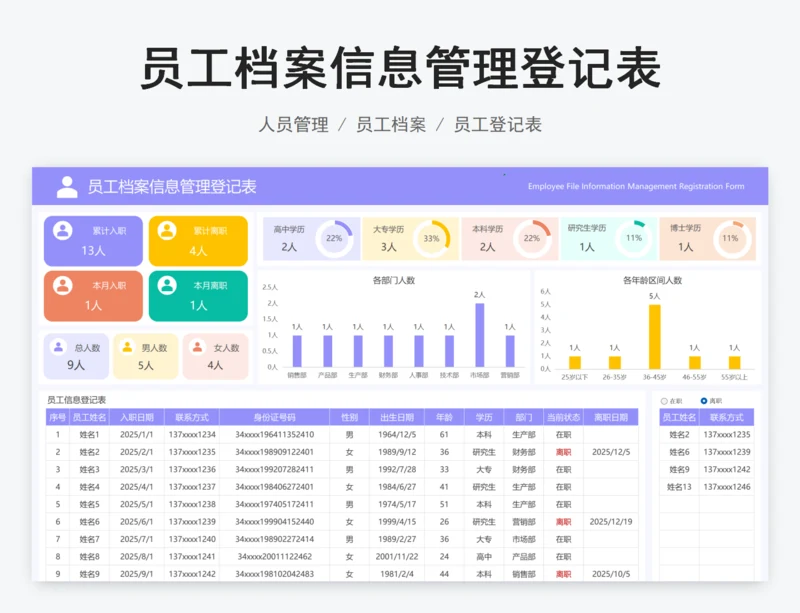Click the person icon beside 总人数
Image resolution: width=800 pixels, height=613 pixels.
point(58,347)
